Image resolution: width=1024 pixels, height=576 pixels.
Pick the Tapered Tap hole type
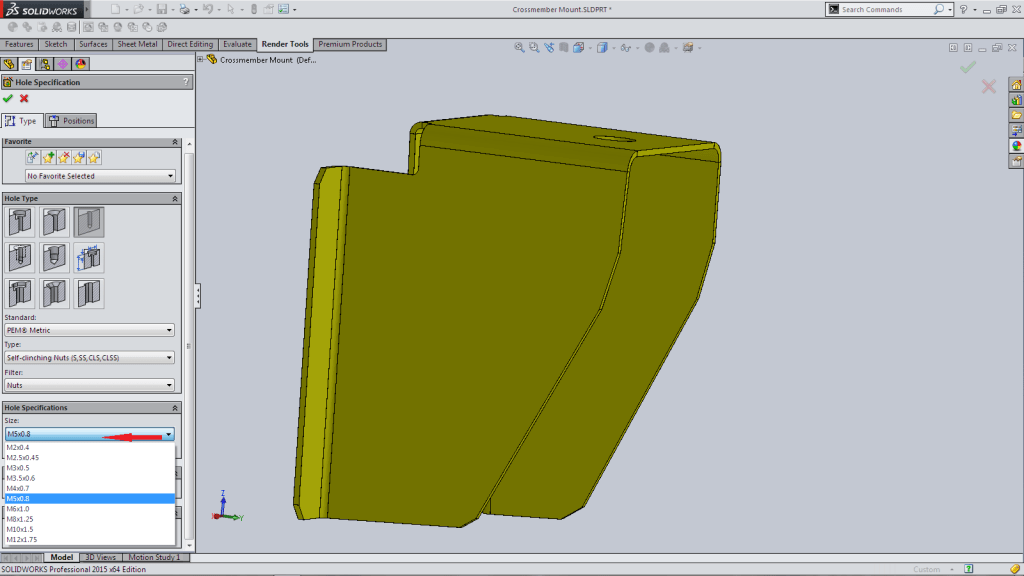click(54, 257)
